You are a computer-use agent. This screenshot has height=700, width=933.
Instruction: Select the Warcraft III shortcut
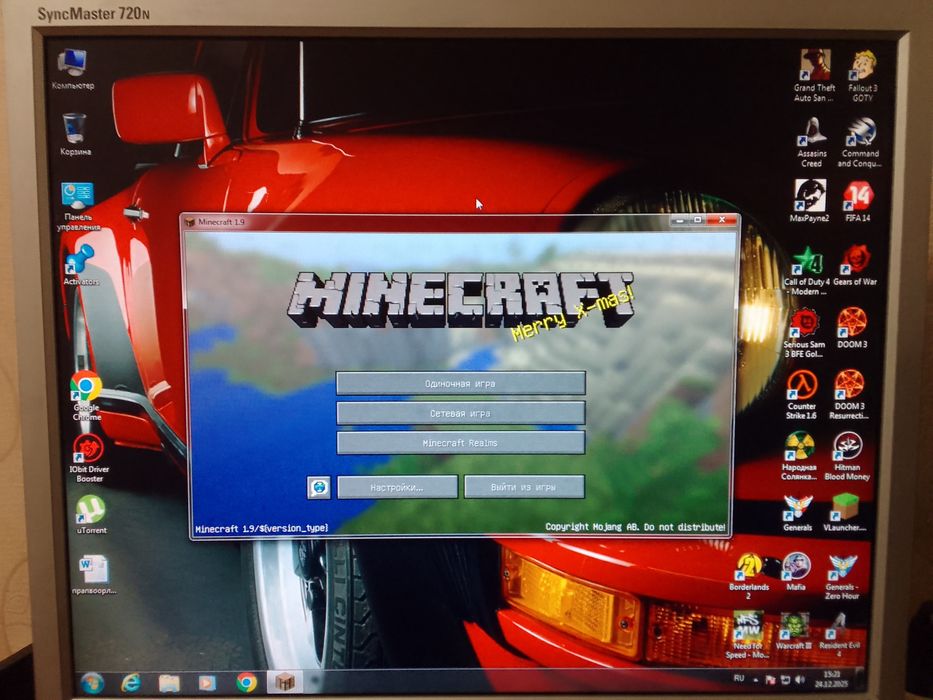[794, 632]
